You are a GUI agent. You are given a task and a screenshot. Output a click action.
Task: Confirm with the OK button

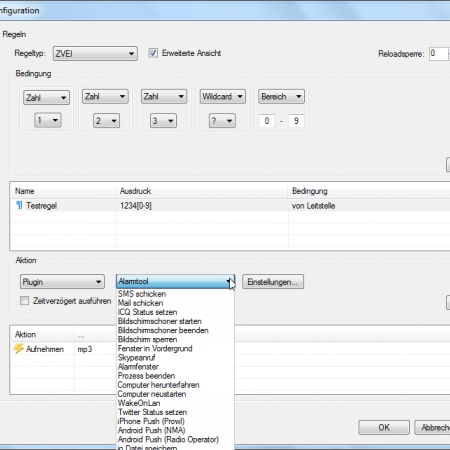coord(384,428)
